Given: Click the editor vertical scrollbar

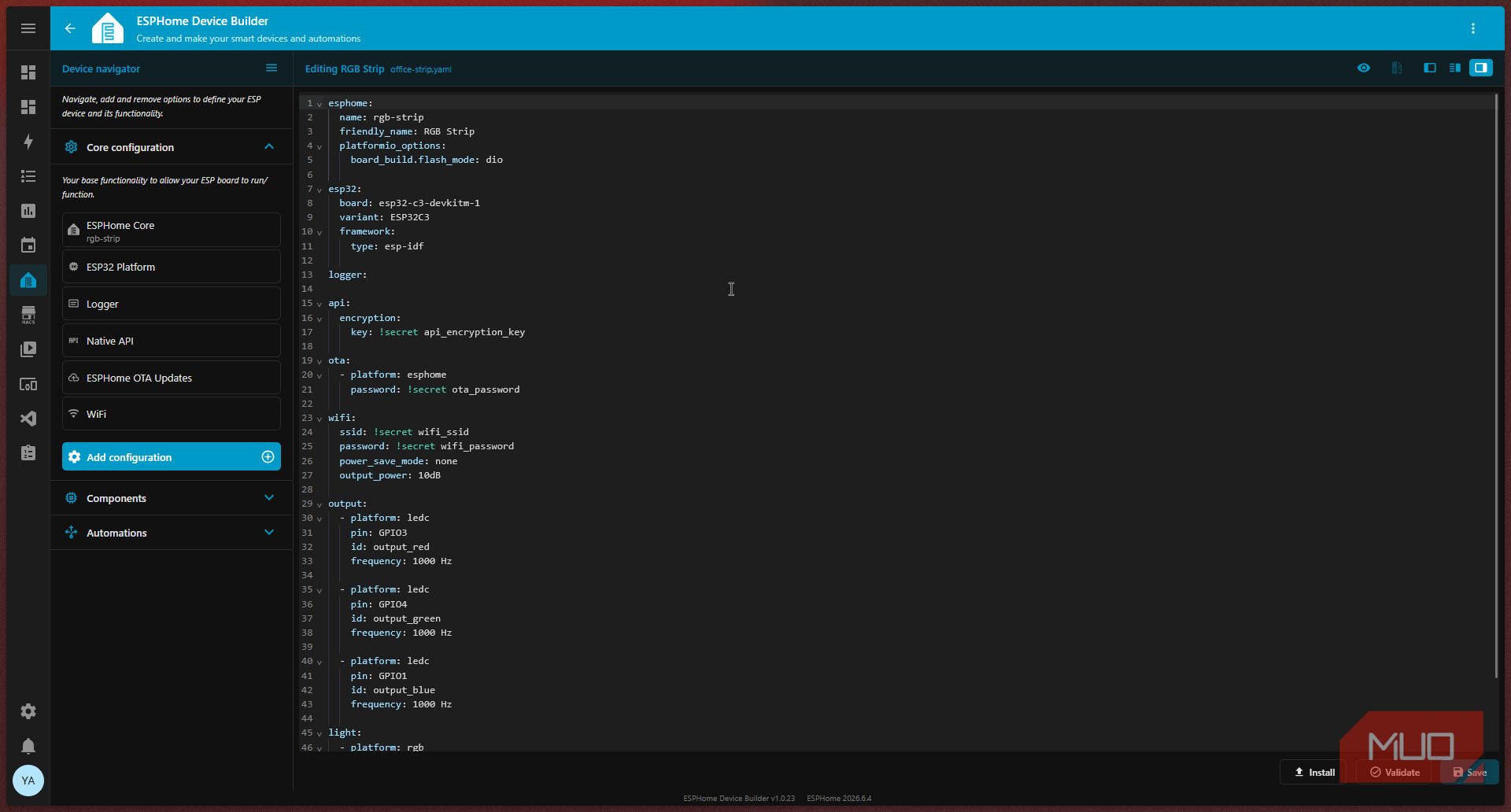Looking at the screenshot, I should pos(1496,386).
